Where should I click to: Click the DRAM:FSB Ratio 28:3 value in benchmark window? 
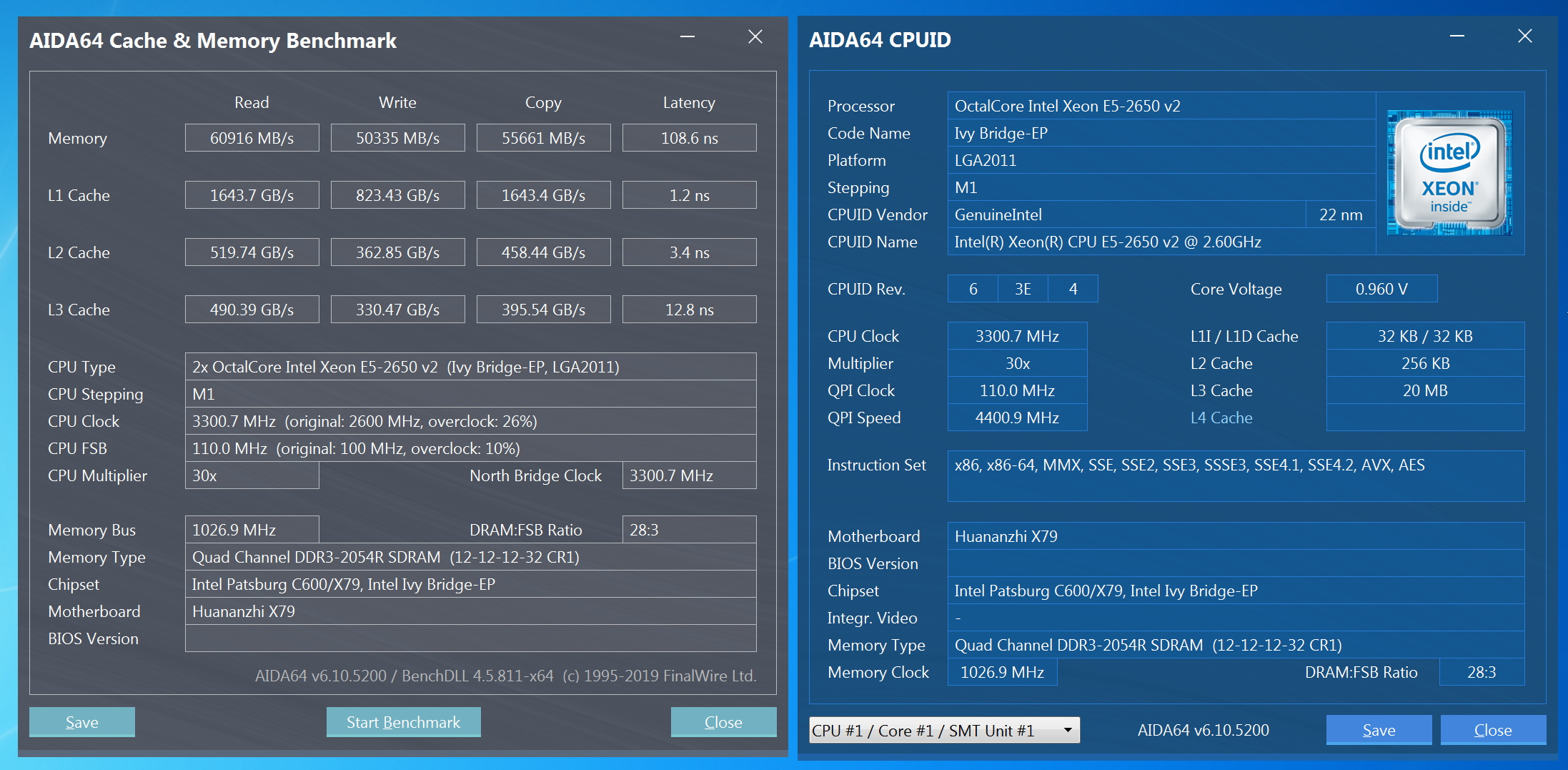690,530
